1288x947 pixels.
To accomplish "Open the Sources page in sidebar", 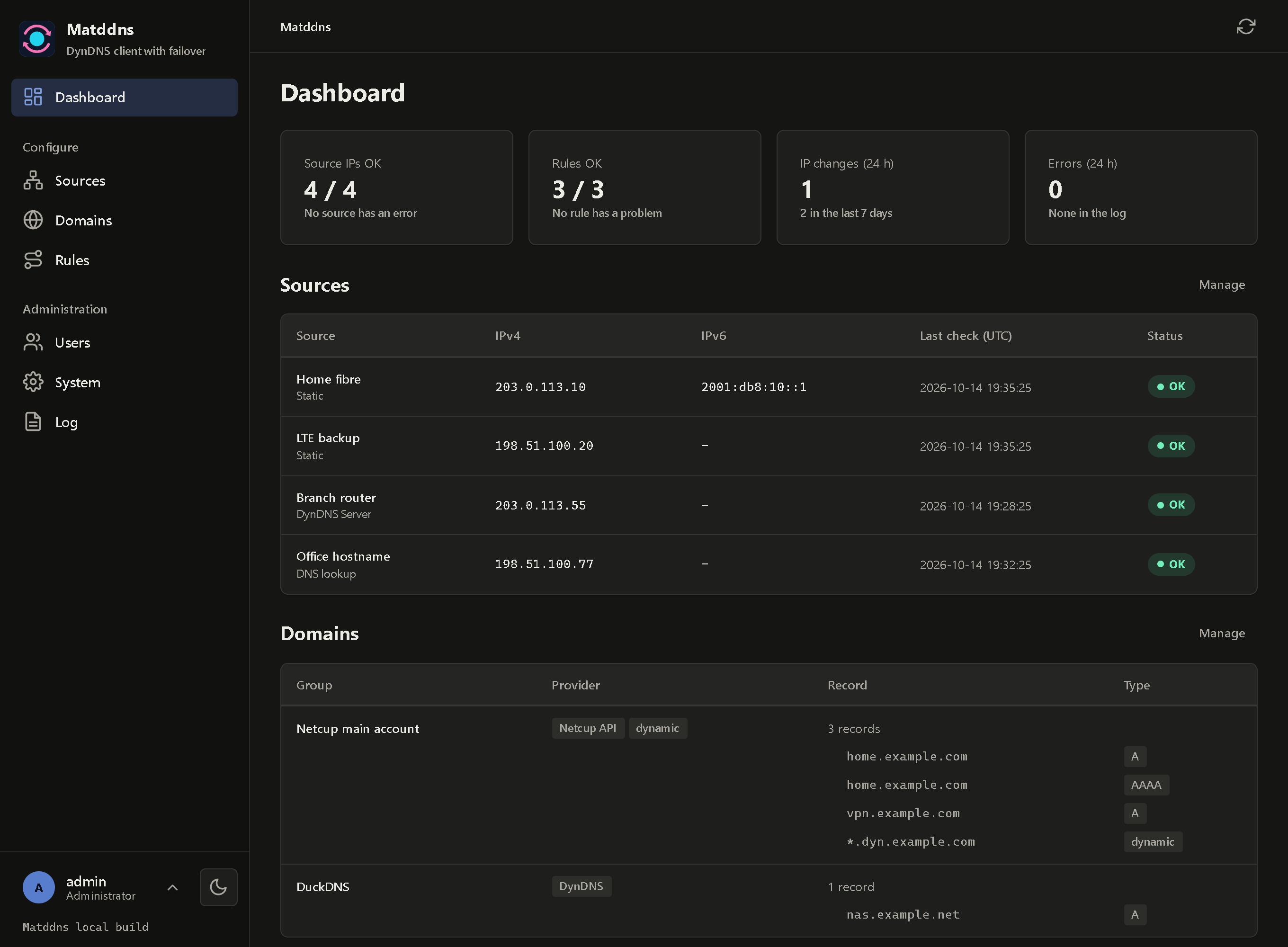I will click(x=125, y=180).
